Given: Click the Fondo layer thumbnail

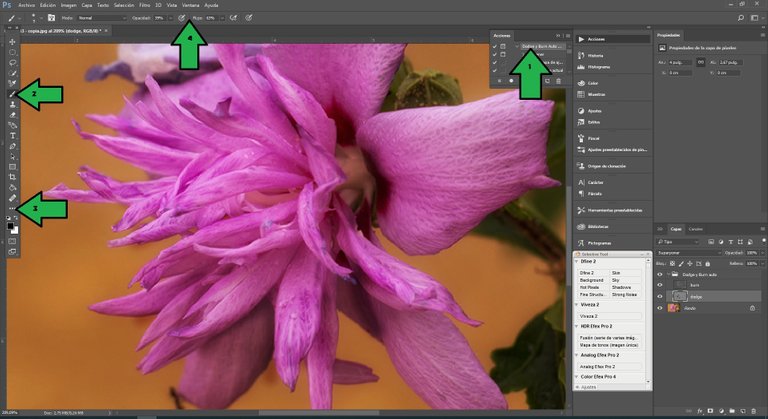Looking at the screenshot, I should click(x=674, y=308).
